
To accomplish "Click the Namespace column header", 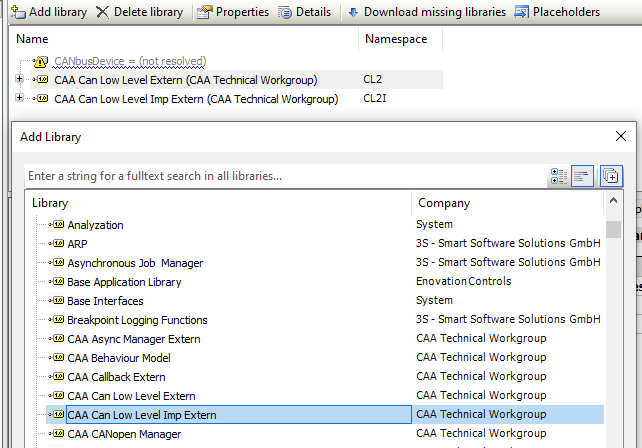I will click(396, 39).
